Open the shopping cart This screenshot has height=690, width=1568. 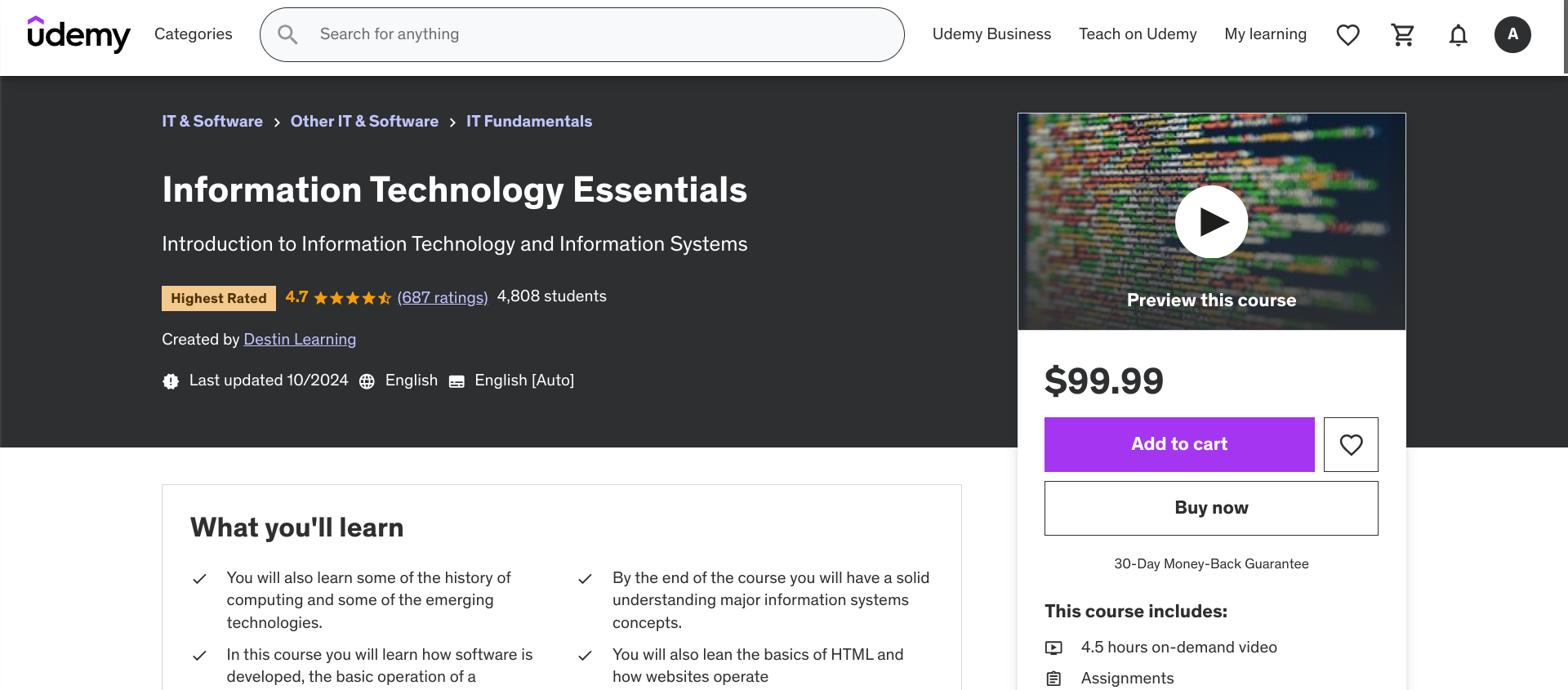click(1402, 34)
